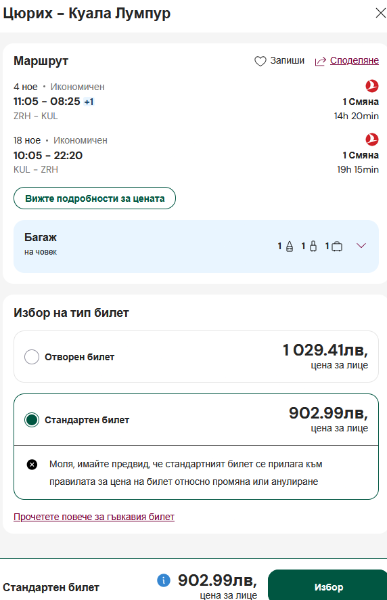Image resolution: width=387 pixels, height=600 pixels.
Task: Open Прочетете повече за гъвкавия билет link
Action: pos(94,517)
